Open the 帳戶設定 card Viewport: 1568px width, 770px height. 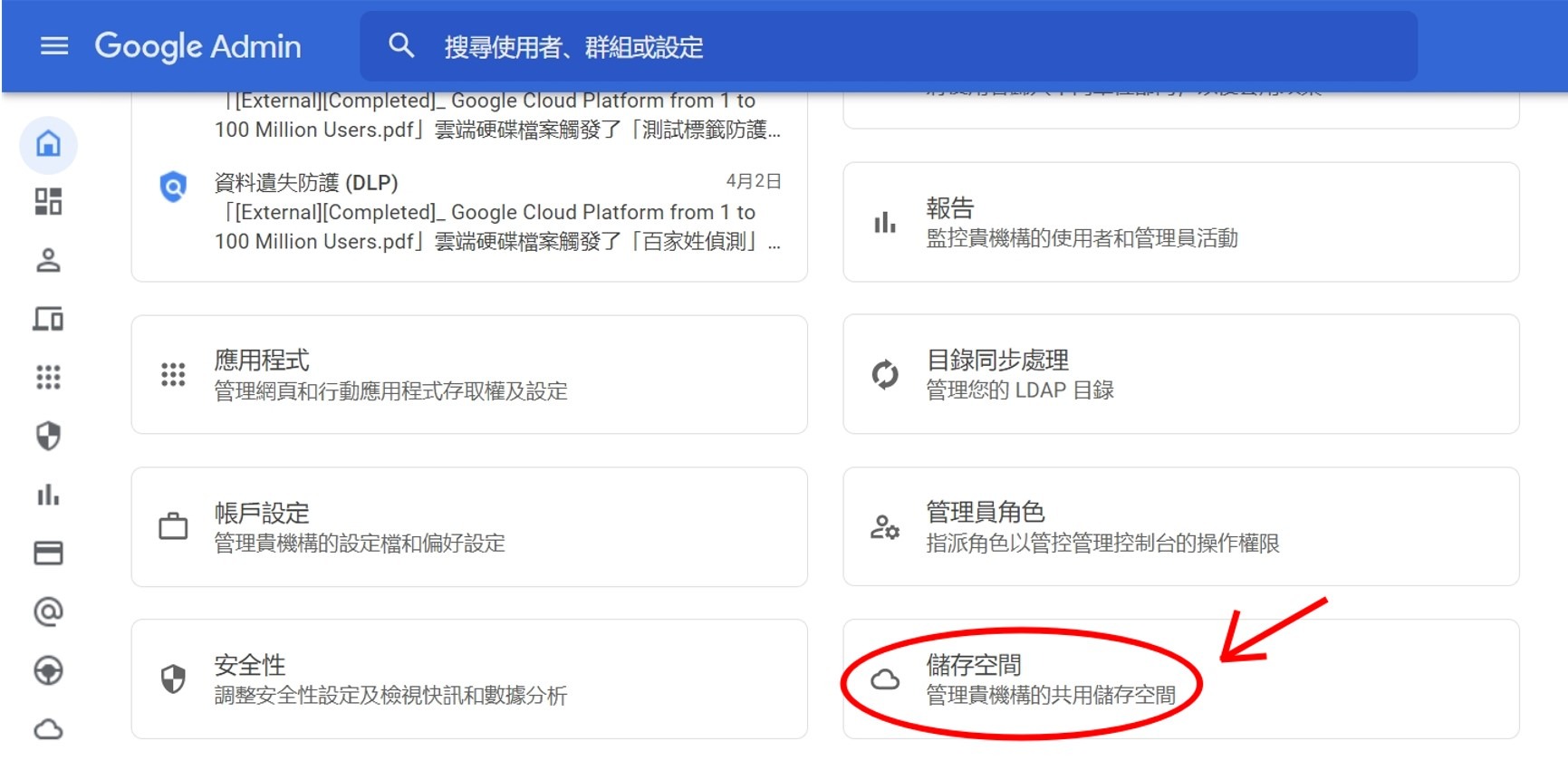(469, 526)
